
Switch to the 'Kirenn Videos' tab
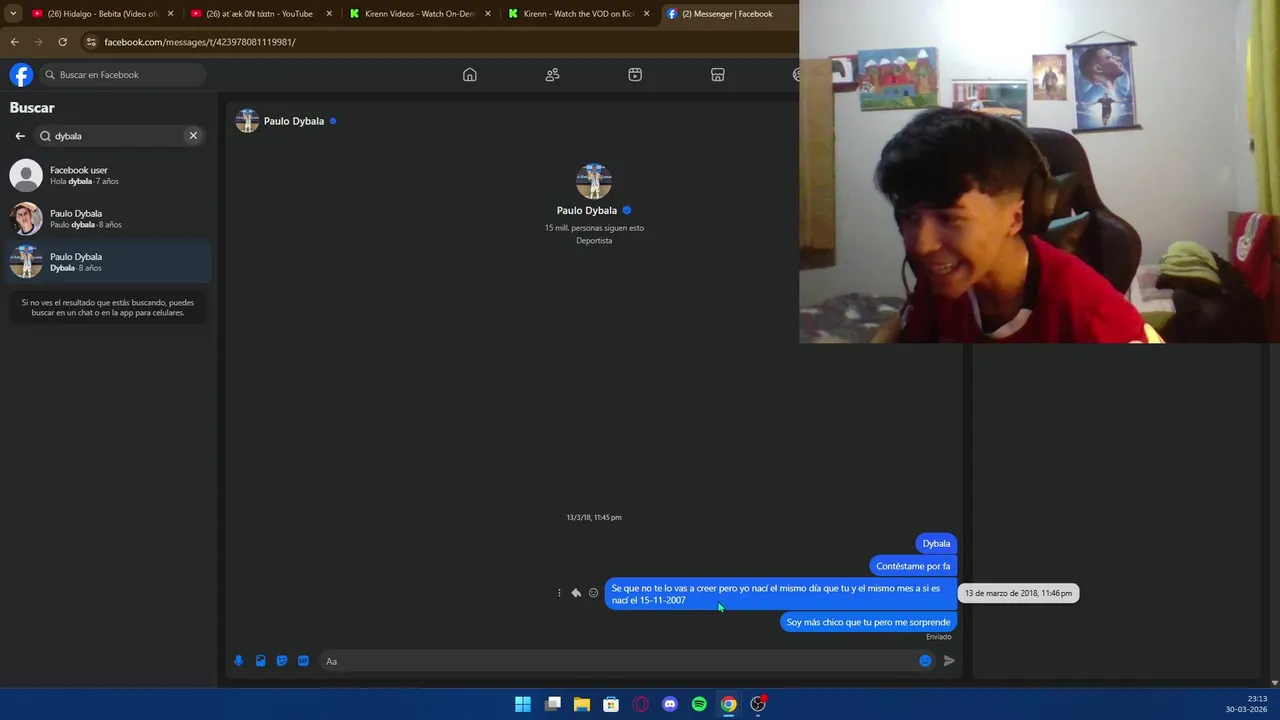[420, 14]
